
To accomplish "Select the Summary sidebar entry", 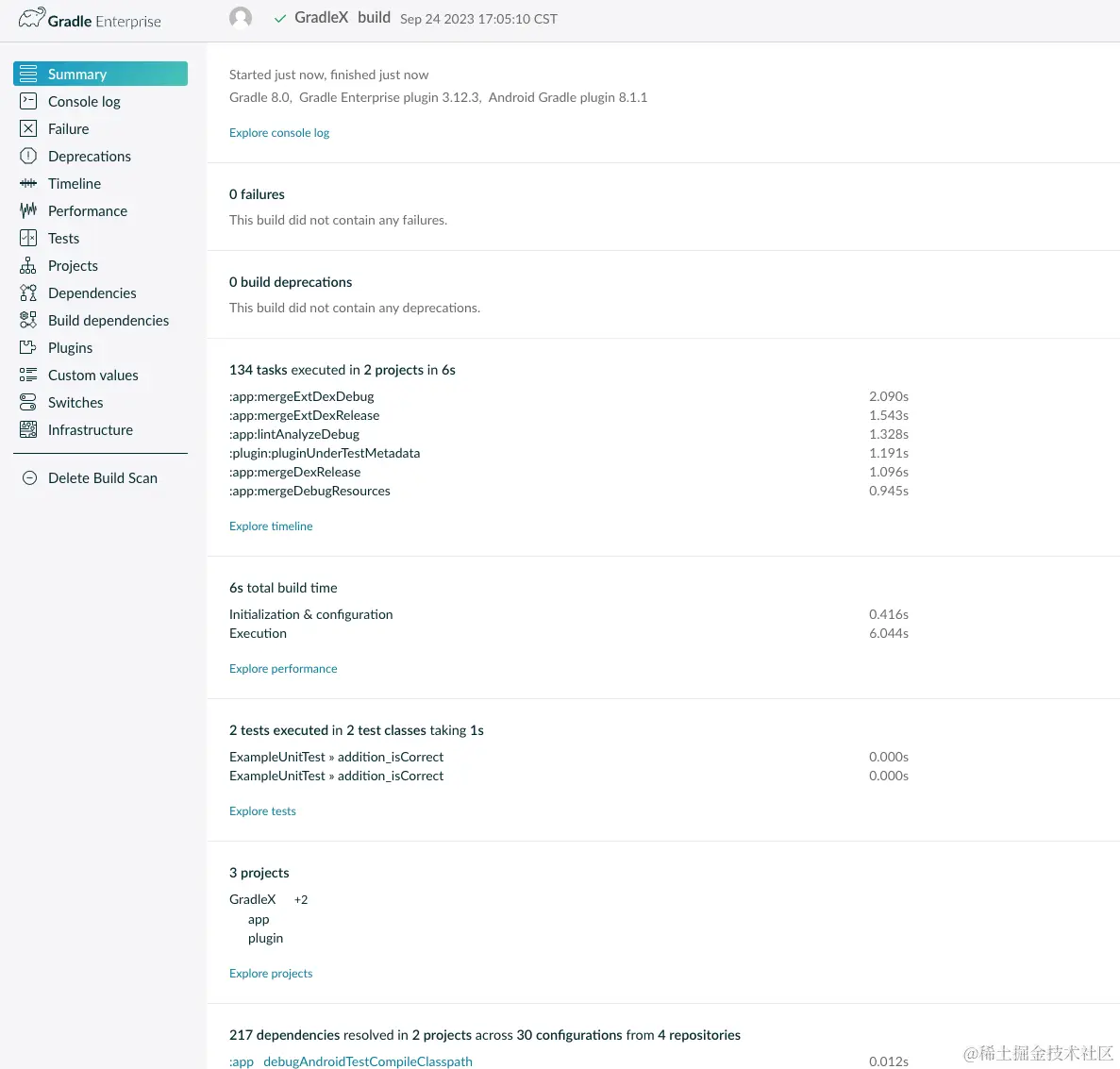I will 75,74.
